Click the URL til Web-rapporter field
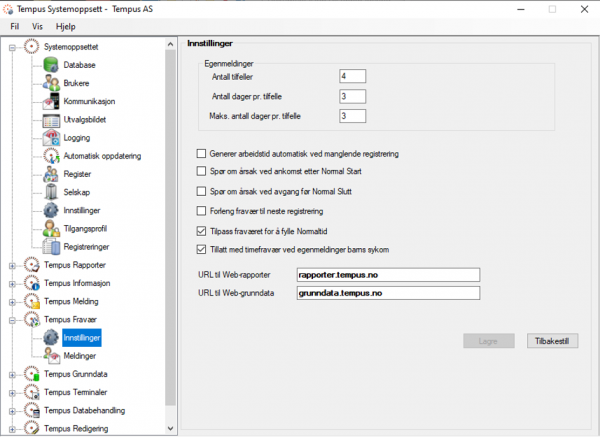The image size is (600, 437). pos(389,275)
